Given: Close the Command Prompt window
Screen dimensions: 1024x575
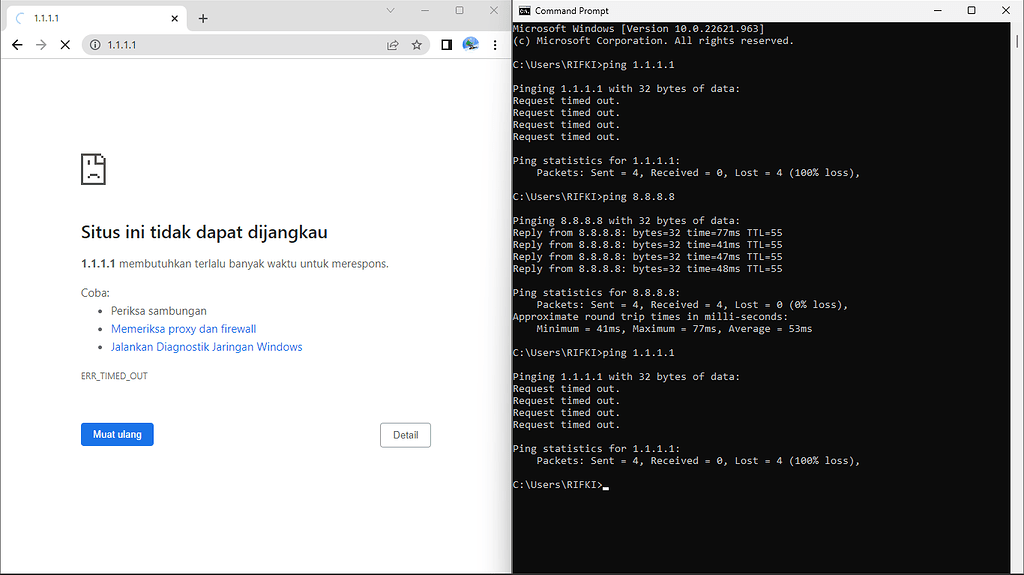Looking at the screenshot, I should tap(1006, 10).
